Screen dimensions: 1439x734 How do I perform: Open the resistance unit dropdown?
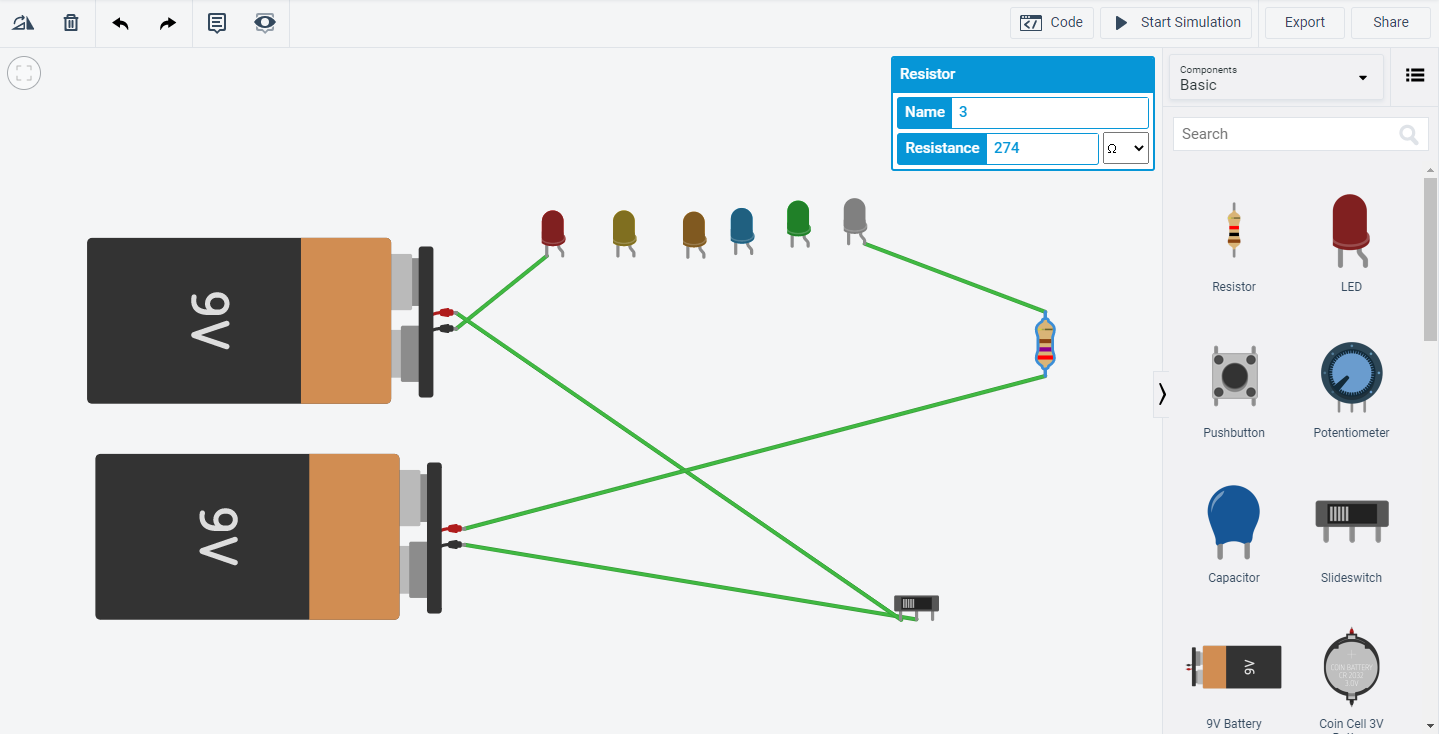click(x=1125, y=148)
